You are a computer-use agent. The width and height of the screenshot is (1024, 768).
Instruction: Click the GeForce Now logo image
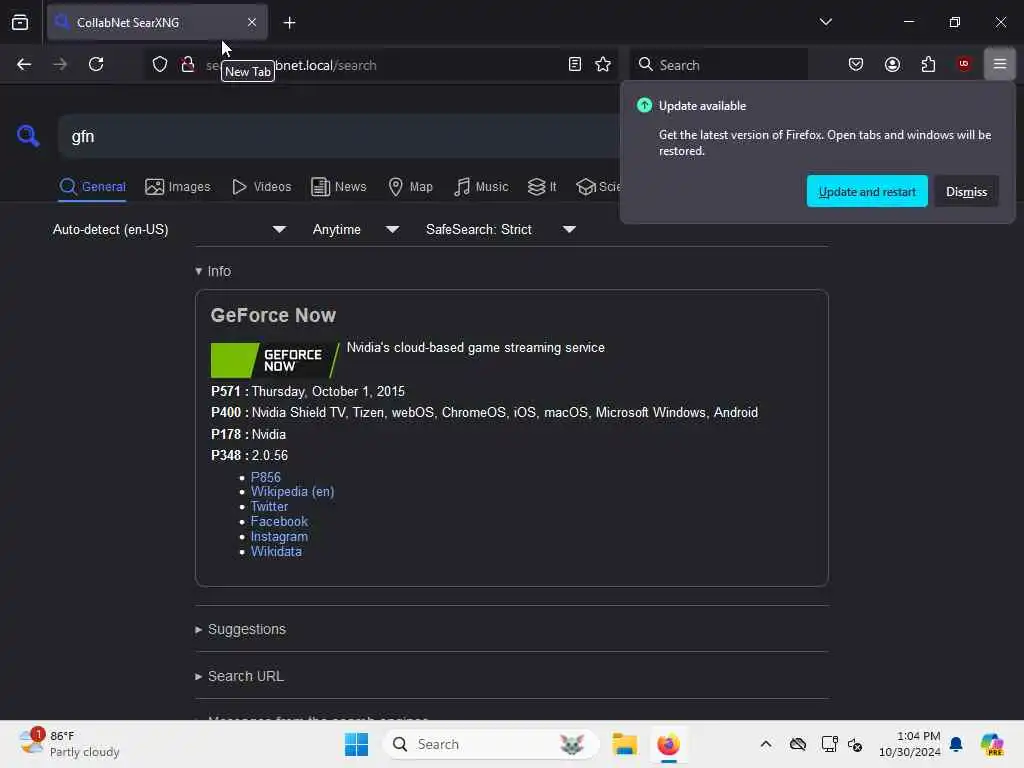pyautogui.click(x=275, y=360)
